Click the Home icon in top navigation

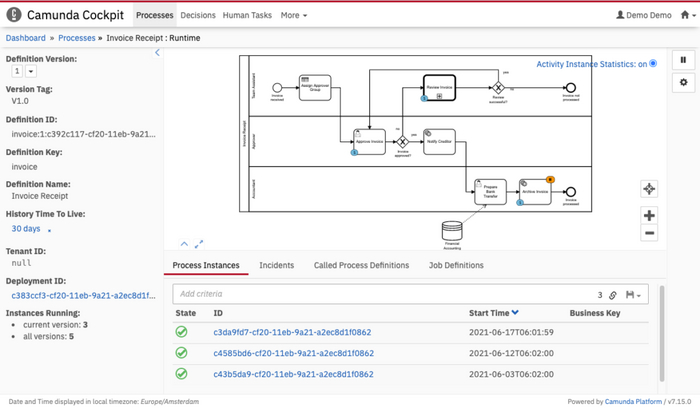point(684,16)
